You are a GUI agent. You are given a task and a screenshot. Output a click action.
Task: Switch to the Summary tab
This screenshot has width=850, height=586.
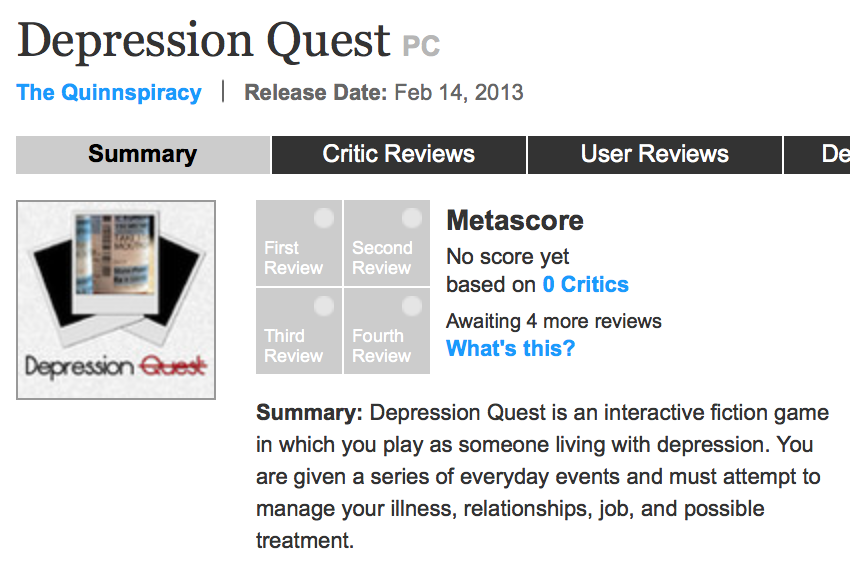[x=143, y=155]
